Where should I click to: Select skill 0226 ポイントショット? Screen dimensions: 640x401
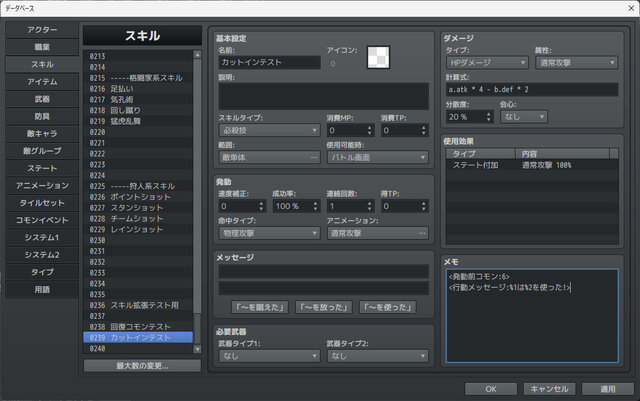[138, 197]
